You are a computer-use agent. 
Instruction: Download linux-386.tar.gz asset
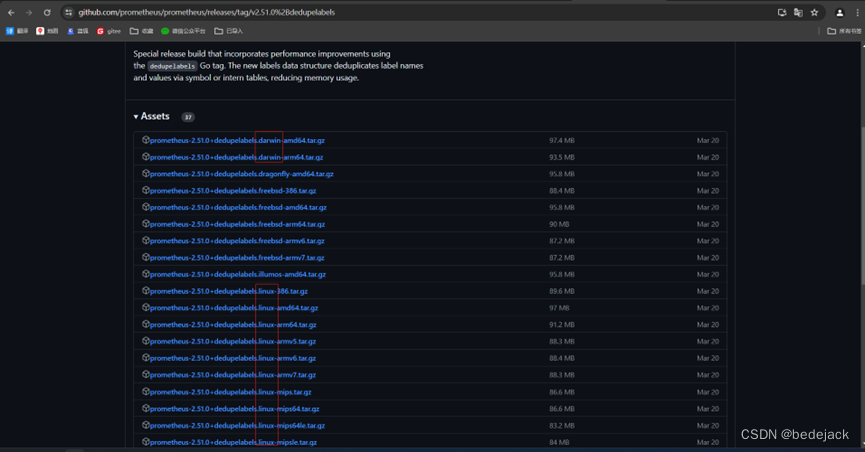pyautogui.click(x=229, y=291)
